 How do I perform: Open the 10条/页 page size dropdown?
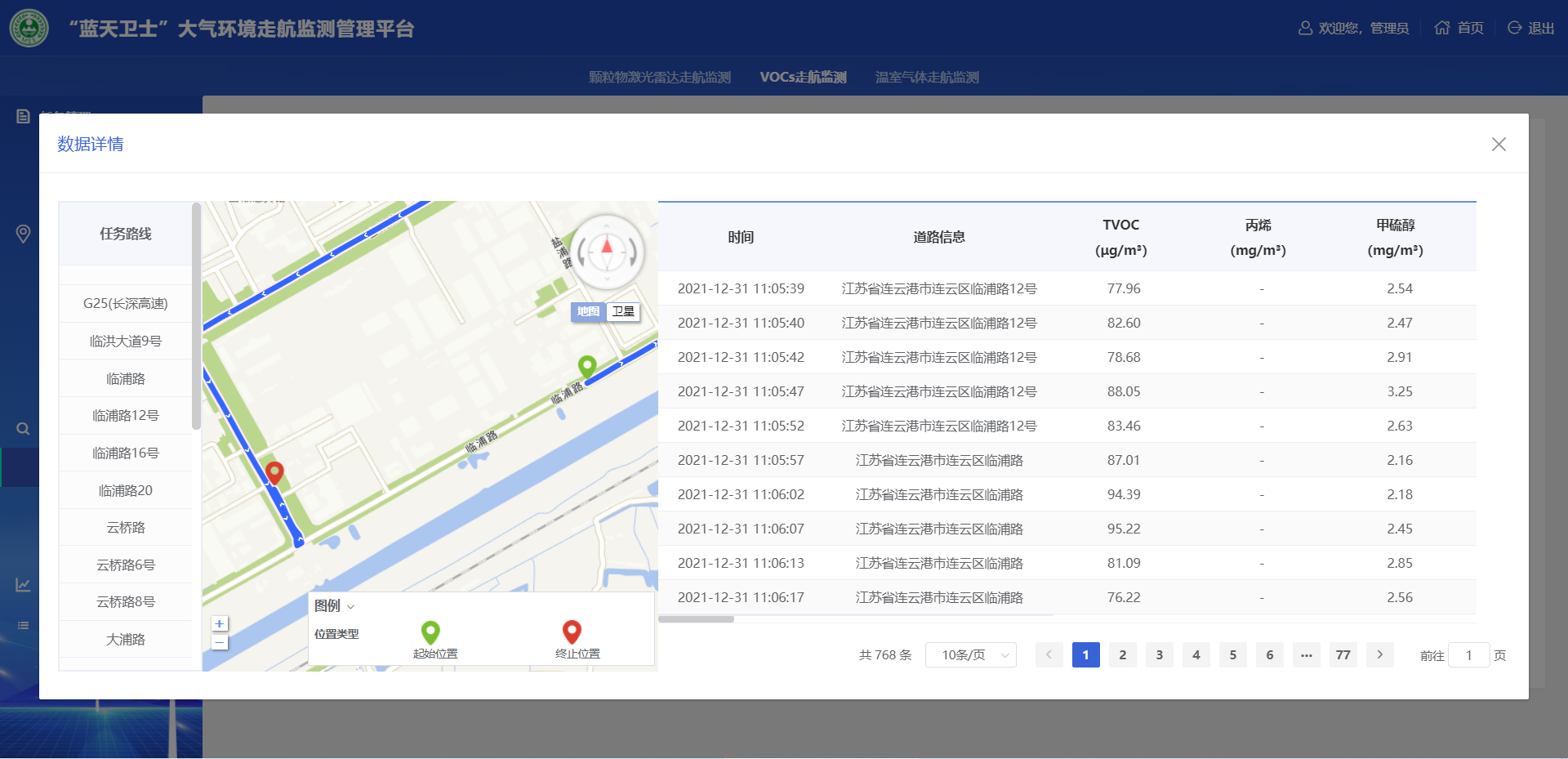click(x=970, y=654)
